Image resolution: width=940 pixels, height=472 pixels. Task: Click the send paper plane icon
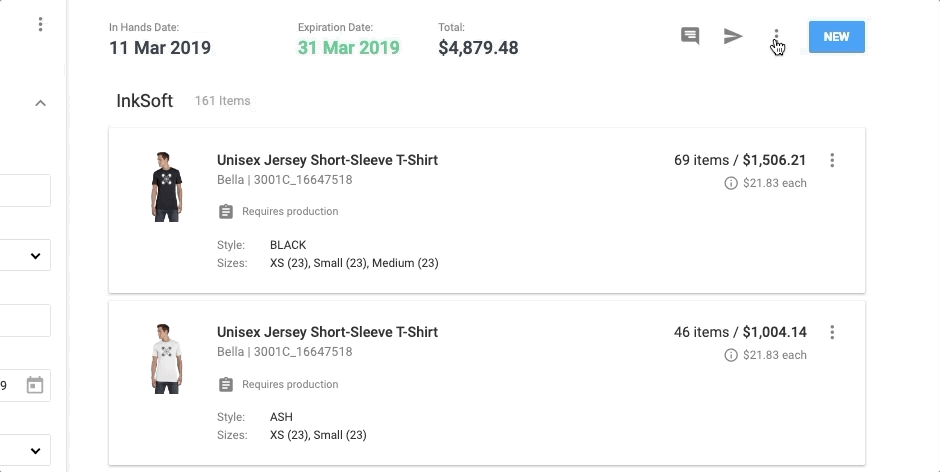[x=733, y=37]
